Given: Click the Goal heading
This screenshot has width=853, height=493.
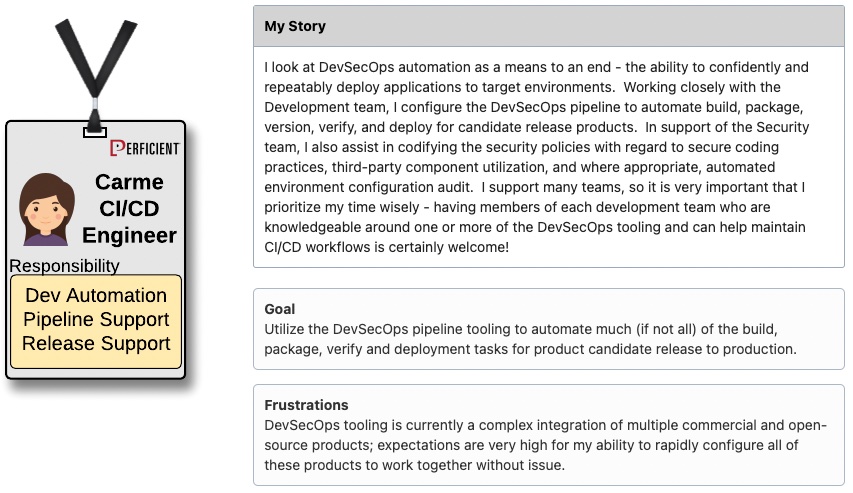Looking at the screenshot, I should click(280, 309).
